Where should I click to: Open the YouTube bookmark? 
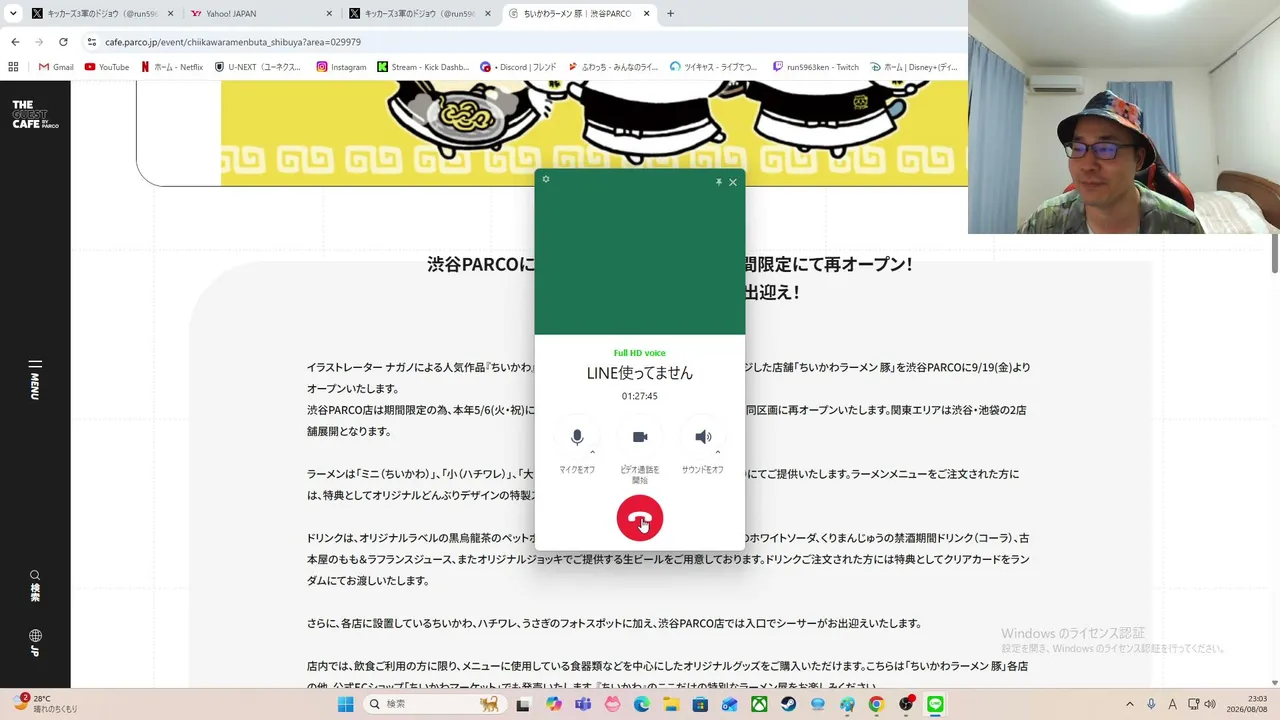(x=107, y=67)
